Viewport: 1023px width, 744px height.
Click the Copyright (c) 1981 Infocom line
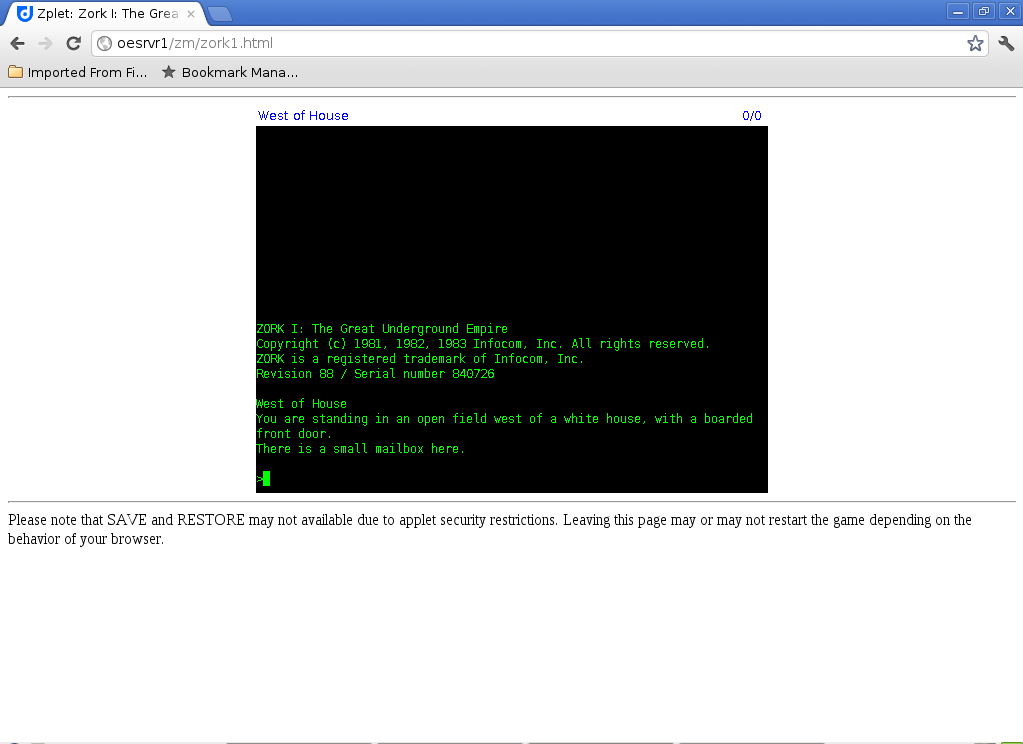[483, 344]
